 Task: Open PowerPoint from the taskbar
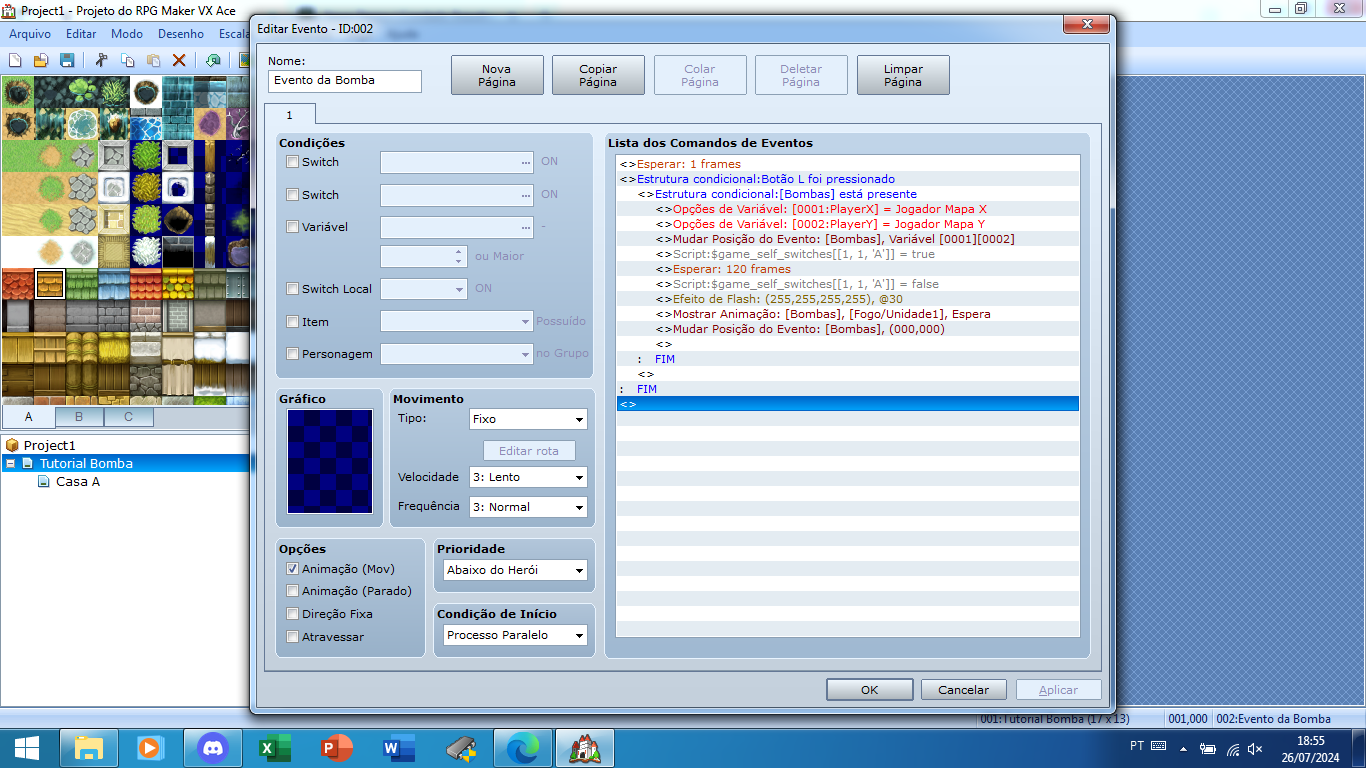click(336, 747)
